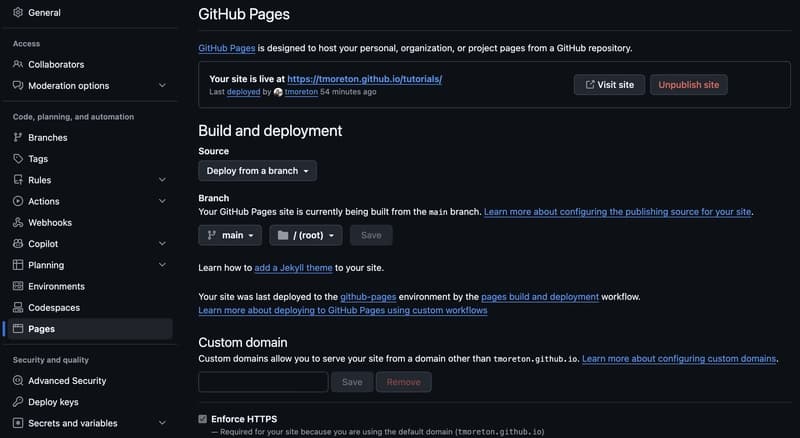Click the Rules icon in sidebar
800x438 pixels.
coord(18,180)
